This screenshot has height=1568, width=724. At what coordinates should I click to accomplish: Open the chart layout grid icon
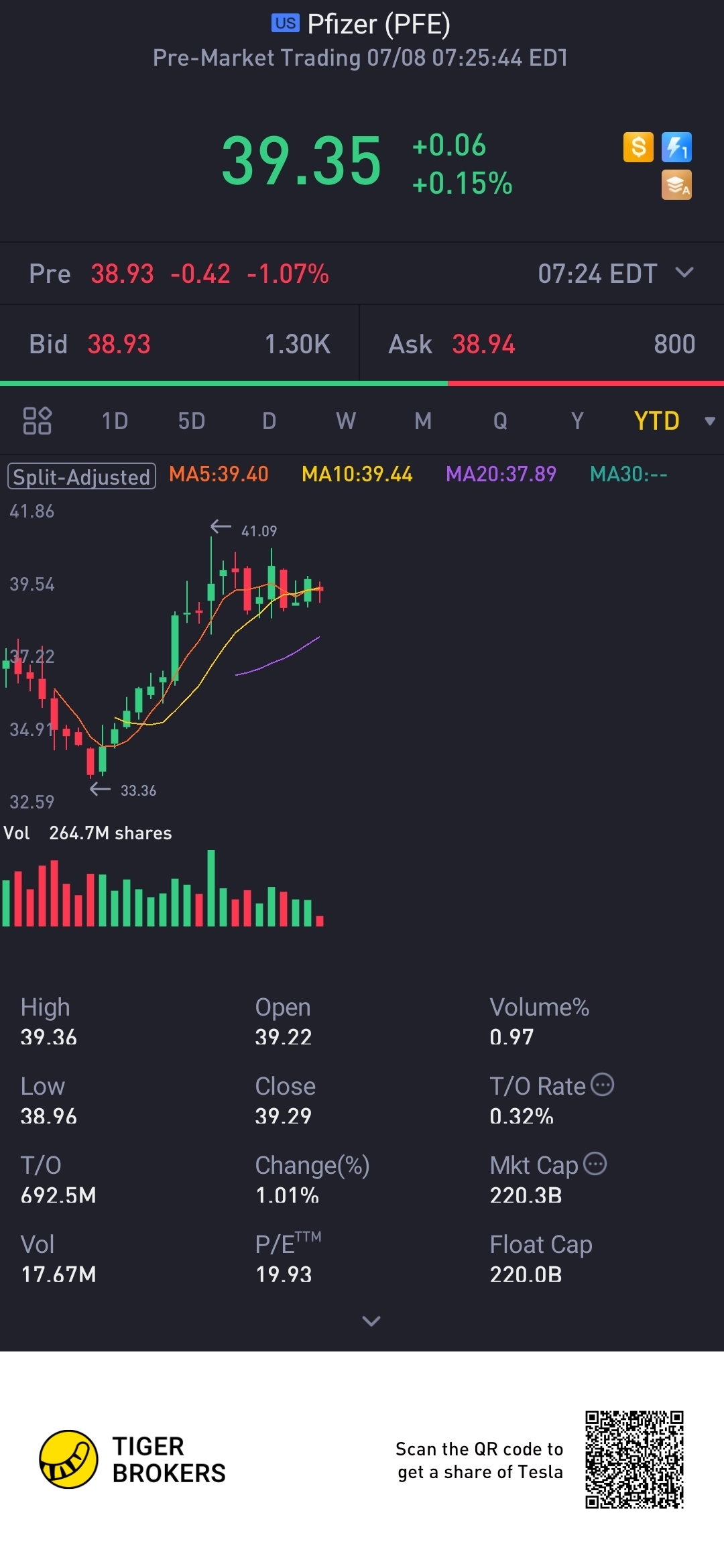click(38, 421)
